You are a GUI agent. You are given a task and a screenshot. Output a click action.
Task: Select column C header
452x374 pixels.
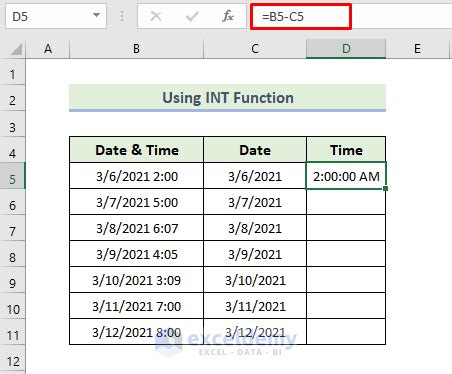coord(255,49)
